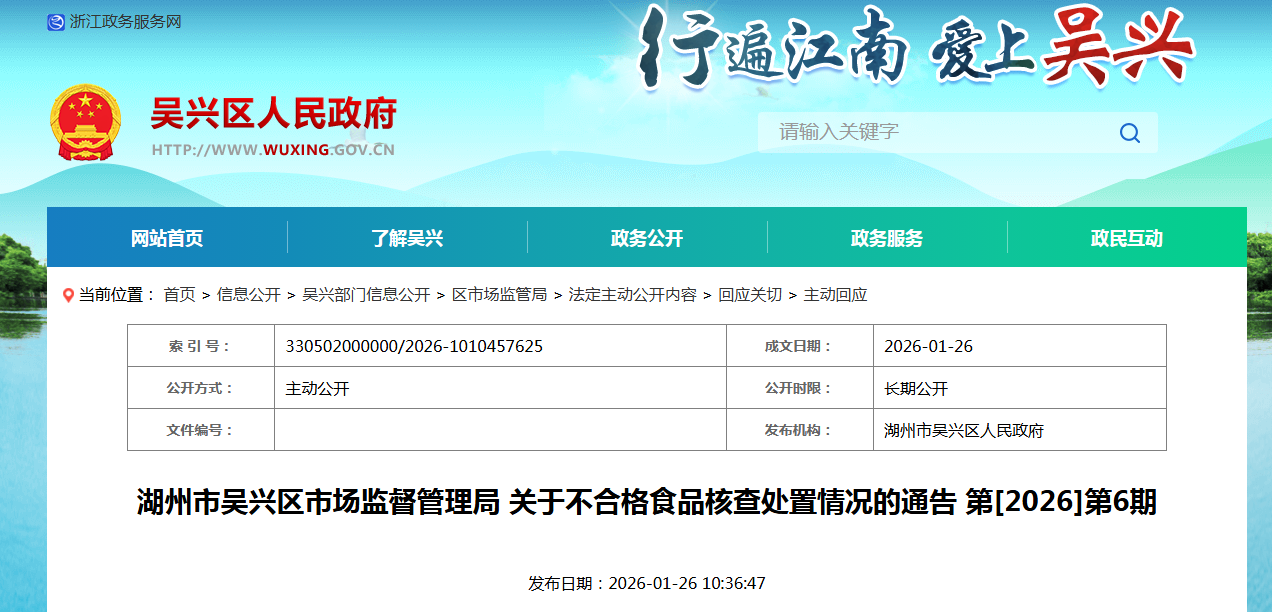The height and width of the screenshot is (612, 1272).
Task: Click the 成文日期 label cell
Action: 800,346
